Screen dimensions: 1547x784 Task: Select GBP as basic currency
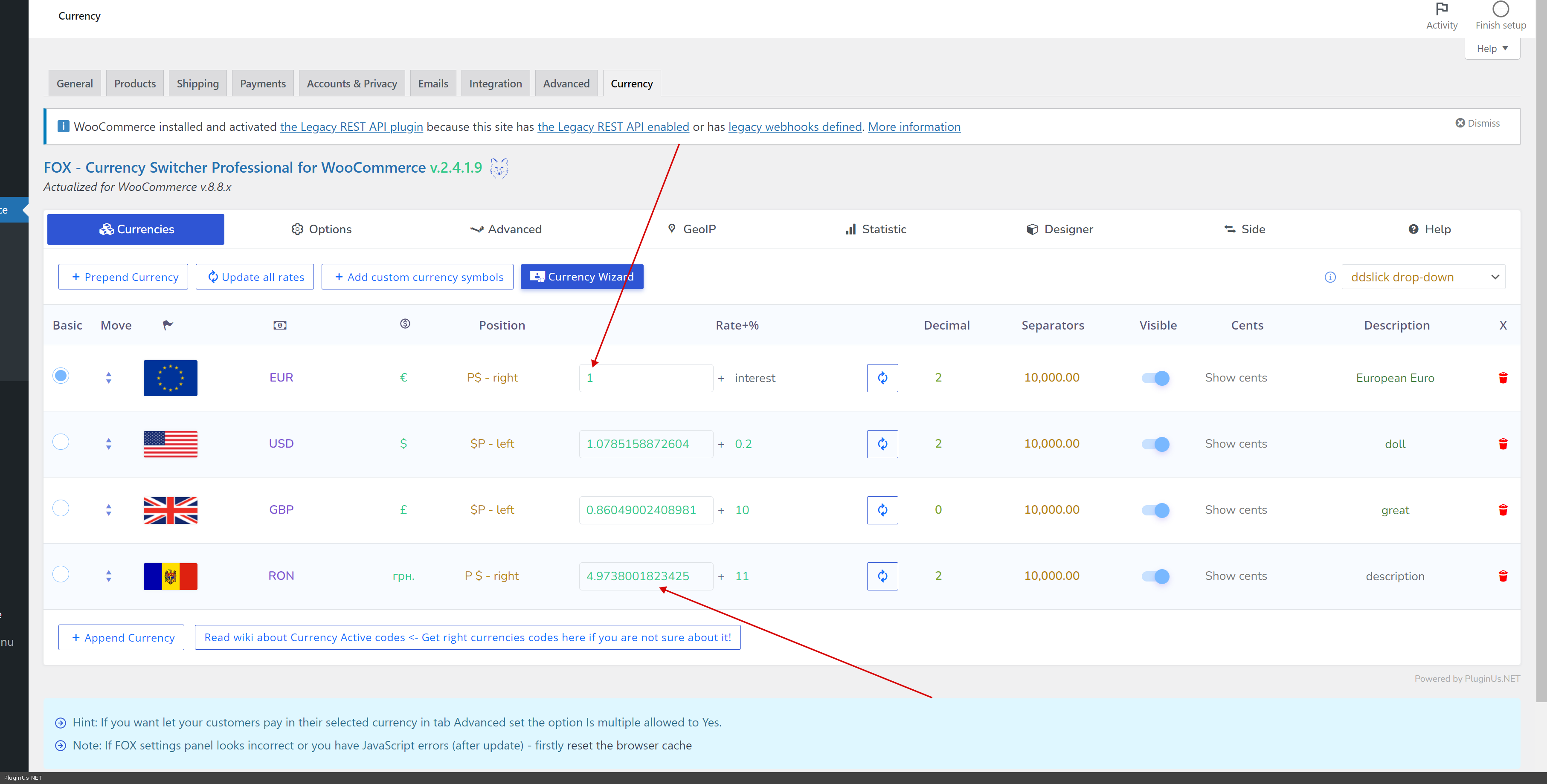(61, 508)
